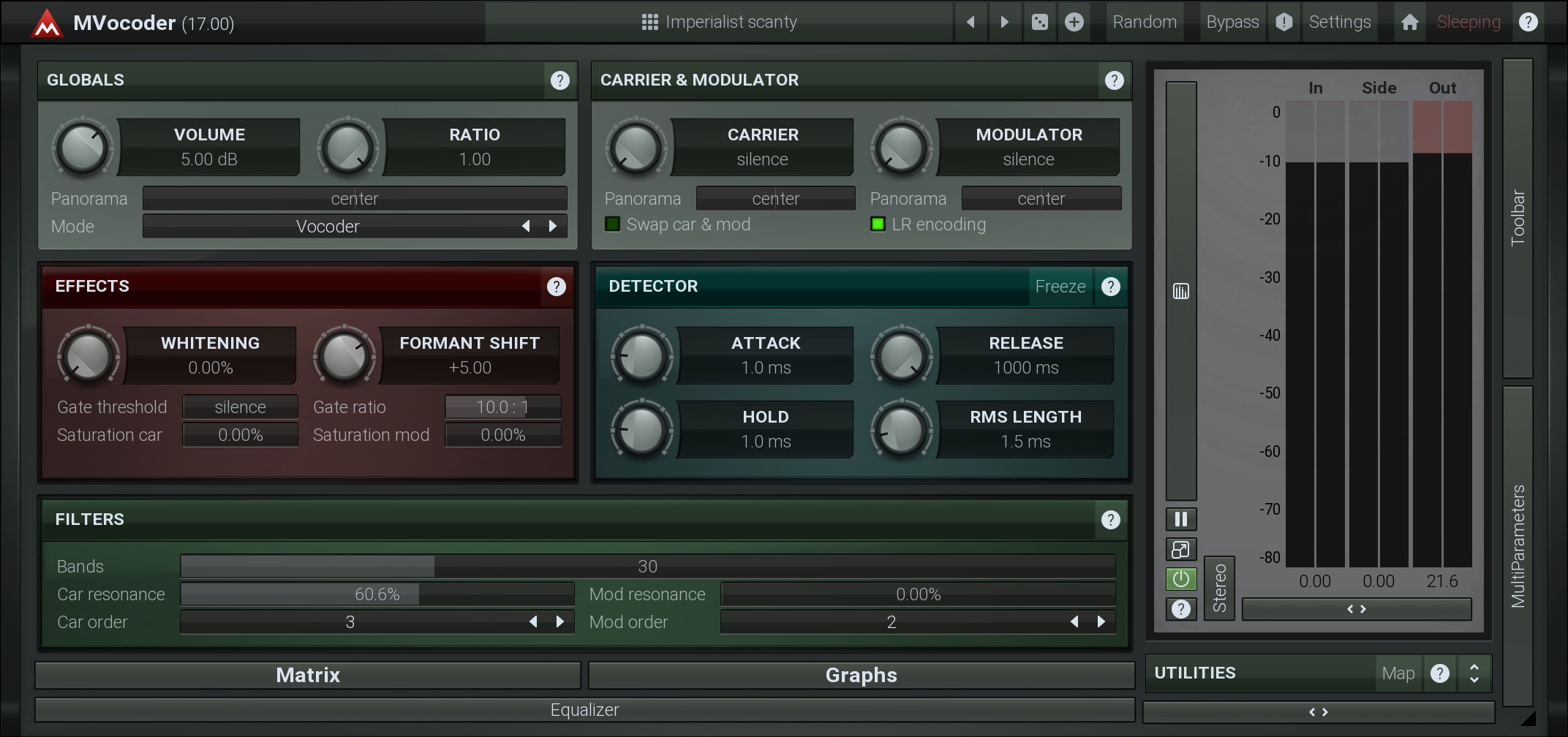Open the preset grid browser icon
This screenshot has height=737, width=1568.
pyautogui.click(x=649, y=22)
